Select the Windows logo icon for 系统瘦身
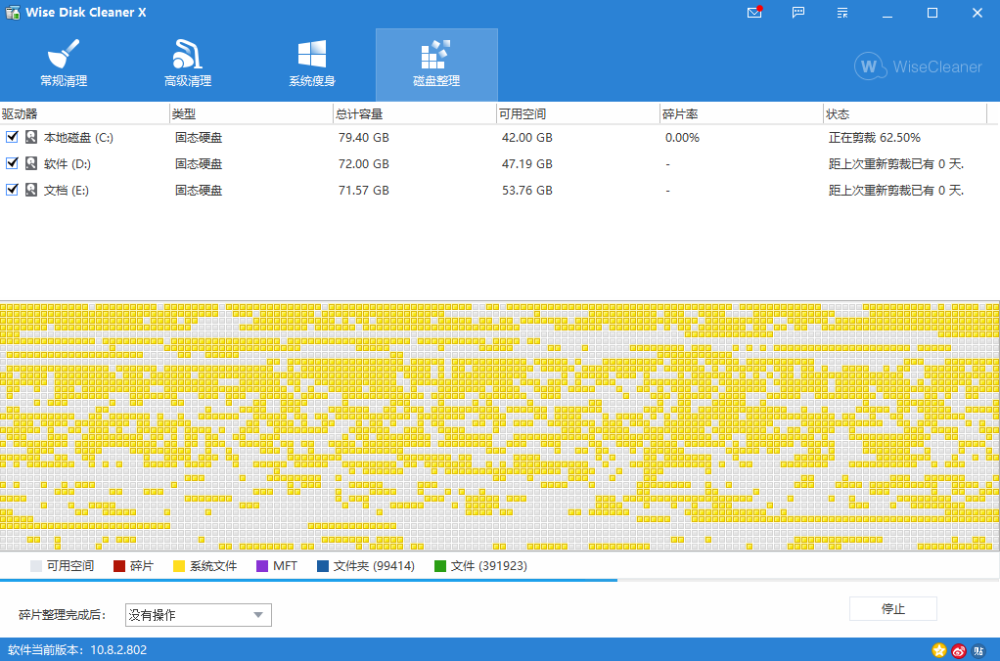 pos(312,54)
